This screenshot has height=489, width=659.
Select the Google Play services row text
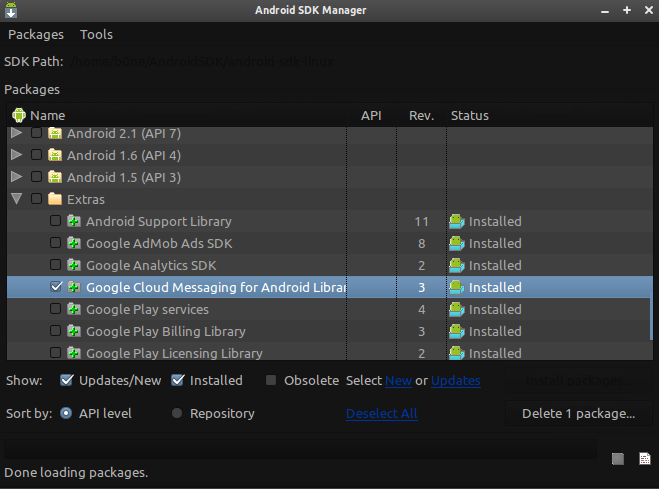pos(148,309)
